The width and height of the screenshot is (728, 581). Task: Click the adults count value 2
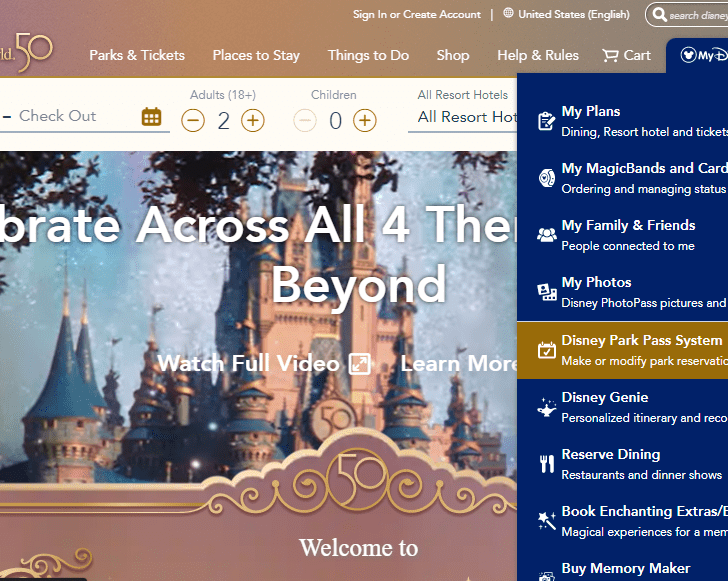coord(223,121)
